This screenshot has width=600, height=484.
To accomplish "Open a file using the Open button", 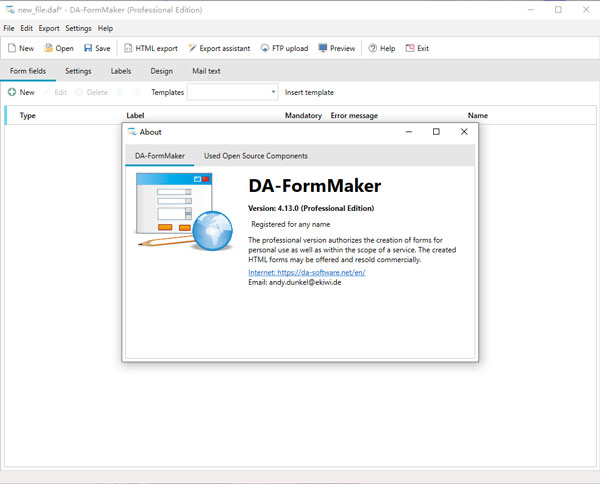I will click(59, 48).
